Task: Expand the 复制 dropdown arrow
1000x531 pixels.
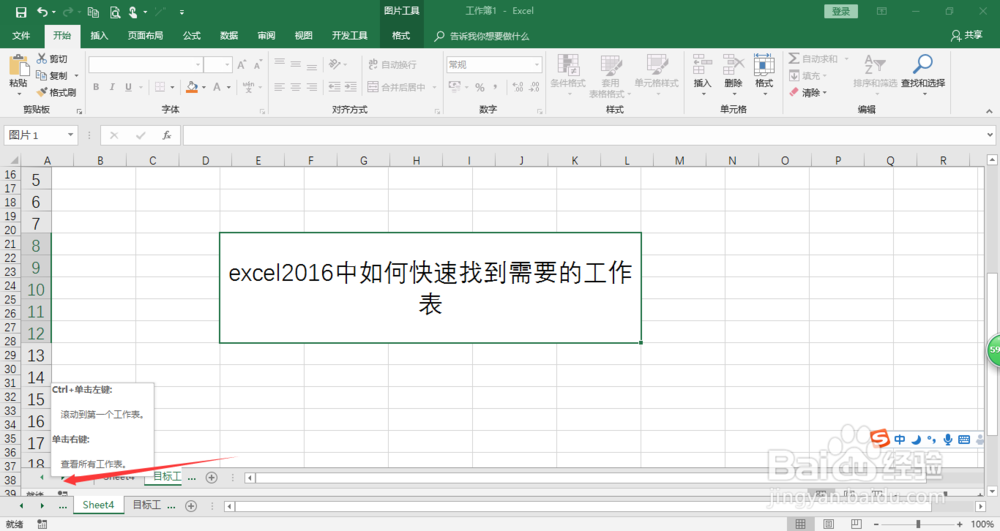Action: click(x=77, y=76)
